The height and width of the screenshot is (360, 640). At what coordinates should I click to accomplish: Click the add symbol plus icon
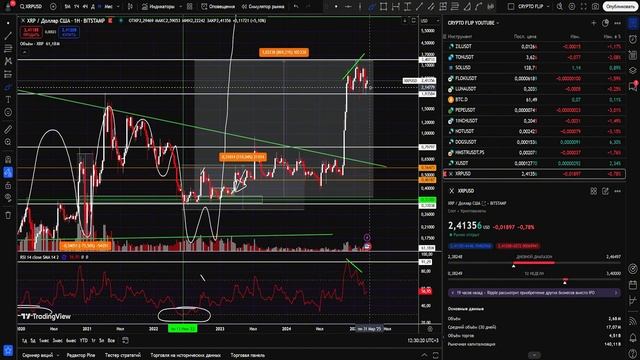click(53, 7)
